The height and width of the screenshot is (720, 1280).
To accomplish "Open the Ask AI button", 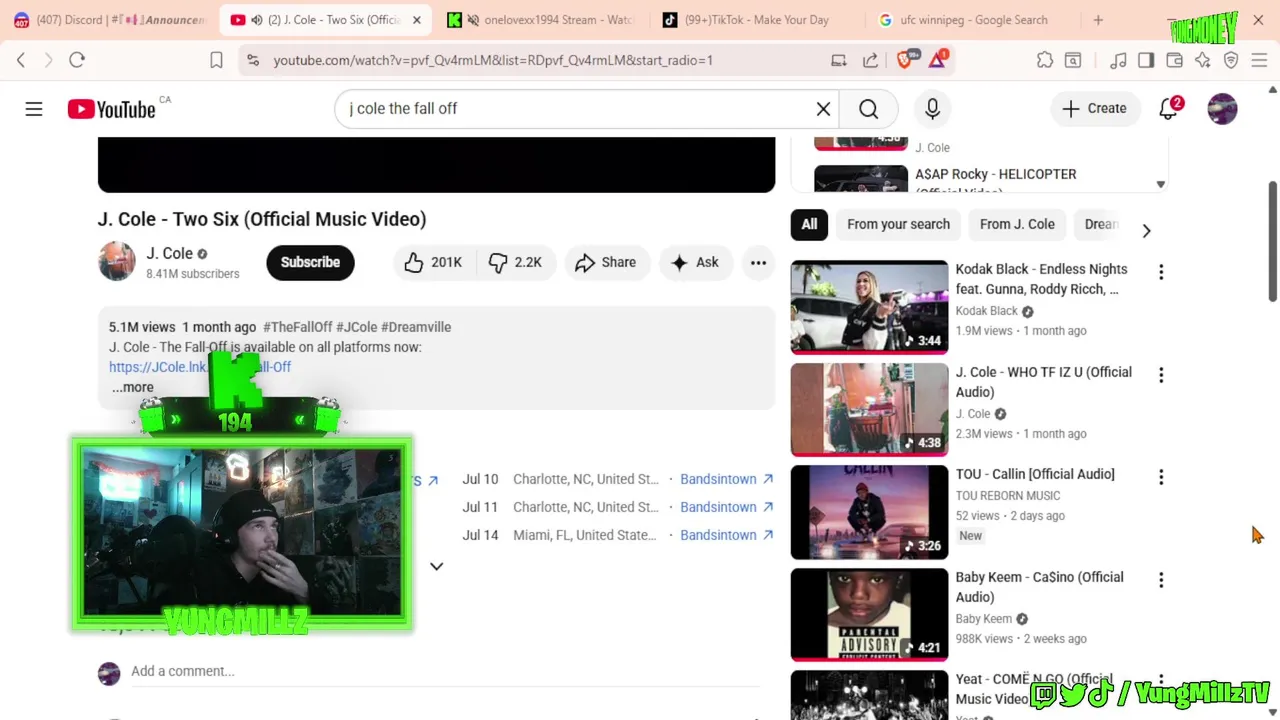I will pyautogui.click(x=695, y=262).
